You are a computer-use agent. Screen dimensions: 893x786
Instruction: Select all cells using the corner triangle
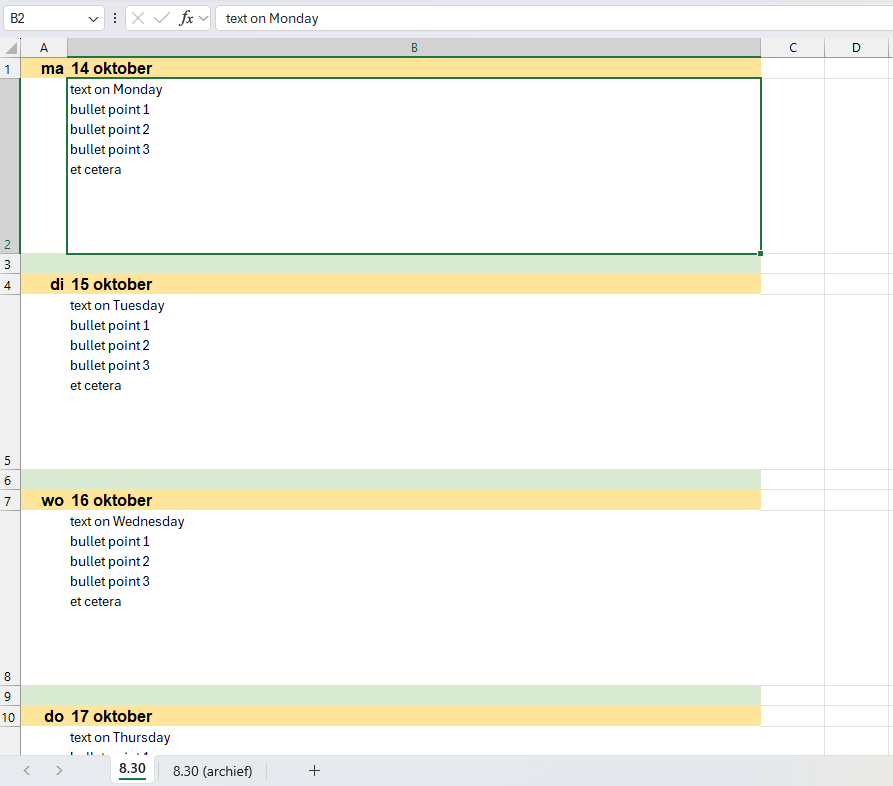pos(8,47)
